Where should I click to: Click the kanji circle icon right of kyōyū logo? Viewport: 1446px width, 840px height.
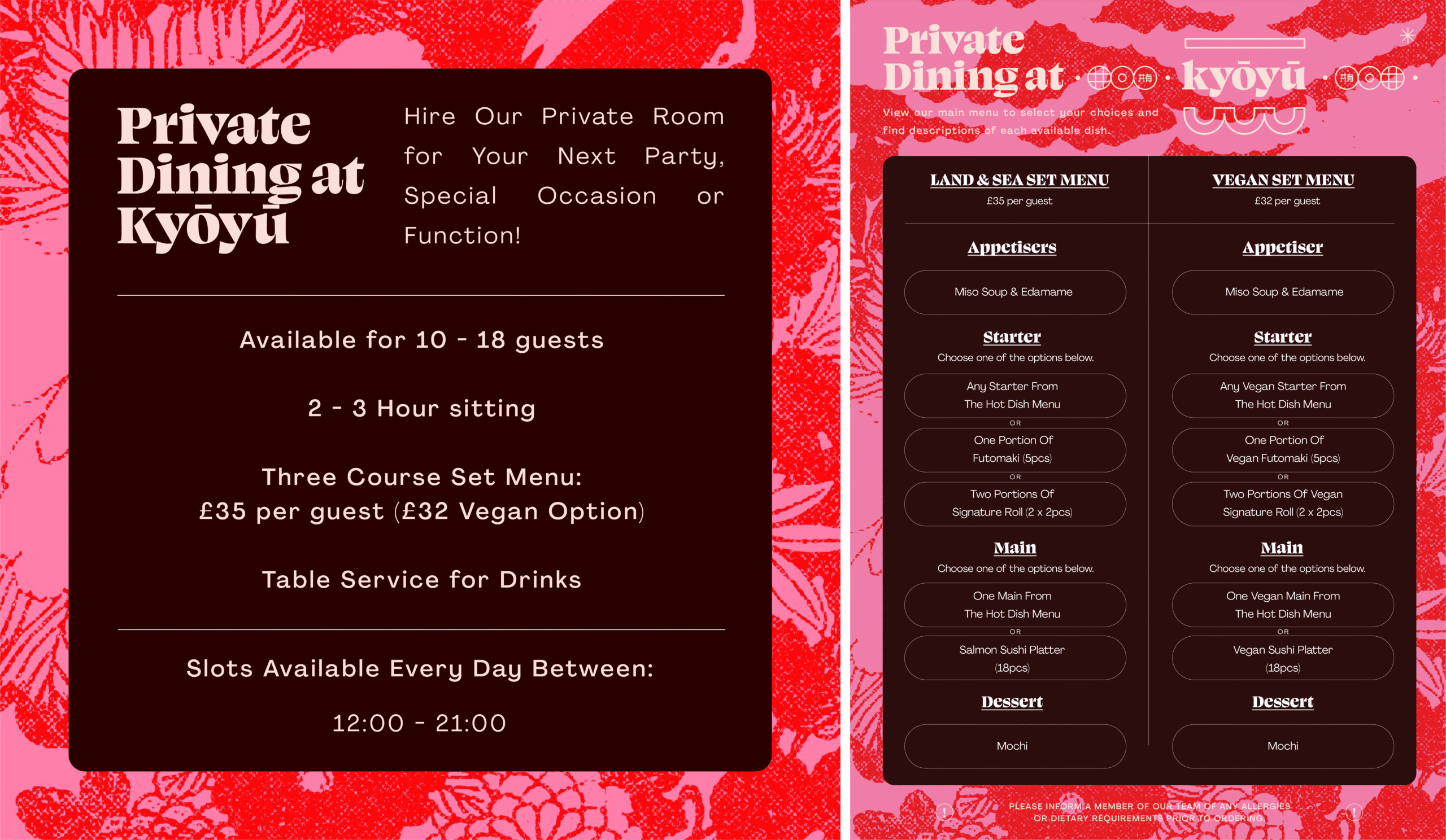[x=1346, y=77]
